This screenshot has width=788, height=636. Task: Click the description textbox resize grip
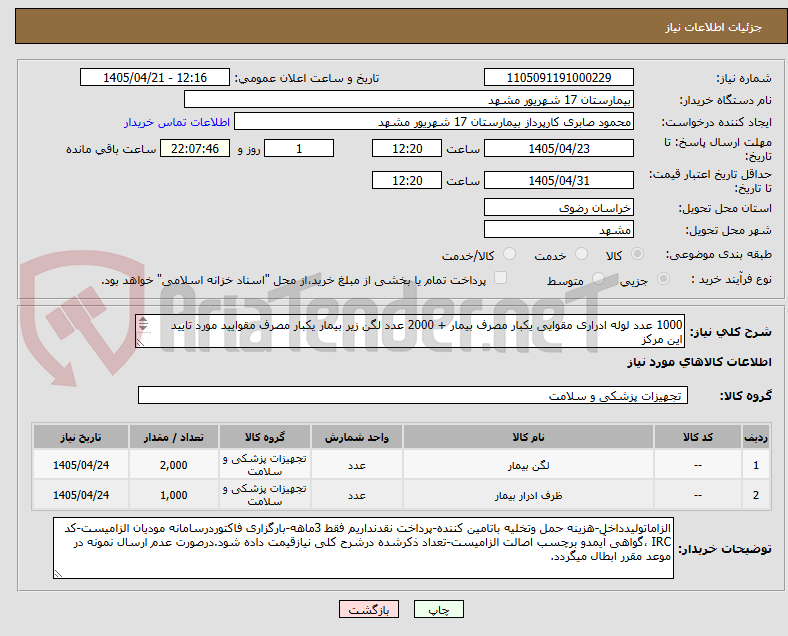pyautogui.click(x=141, y=342)
